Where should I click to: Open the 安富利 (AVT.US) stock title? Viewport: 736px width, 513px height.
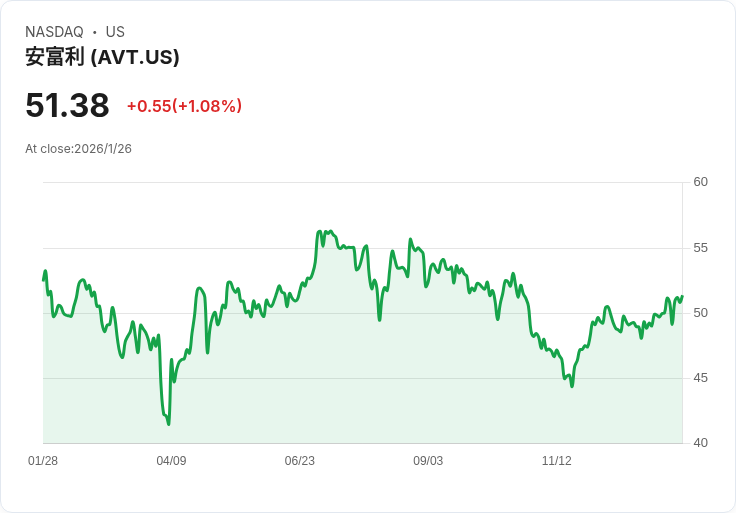click(x=102, y=57)
